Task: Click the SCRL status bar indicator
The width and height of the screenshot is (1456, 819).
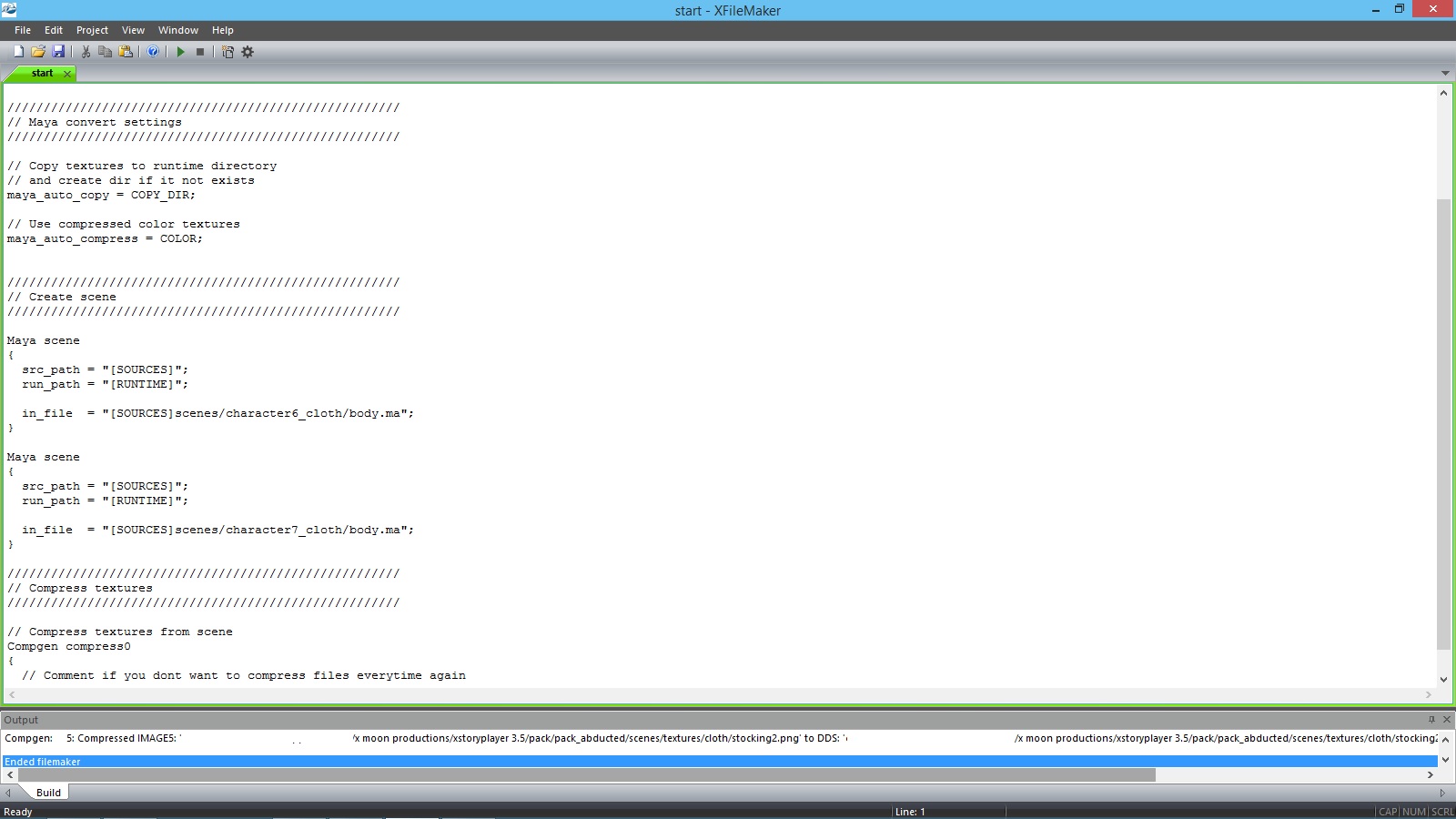Action: 1442,812
